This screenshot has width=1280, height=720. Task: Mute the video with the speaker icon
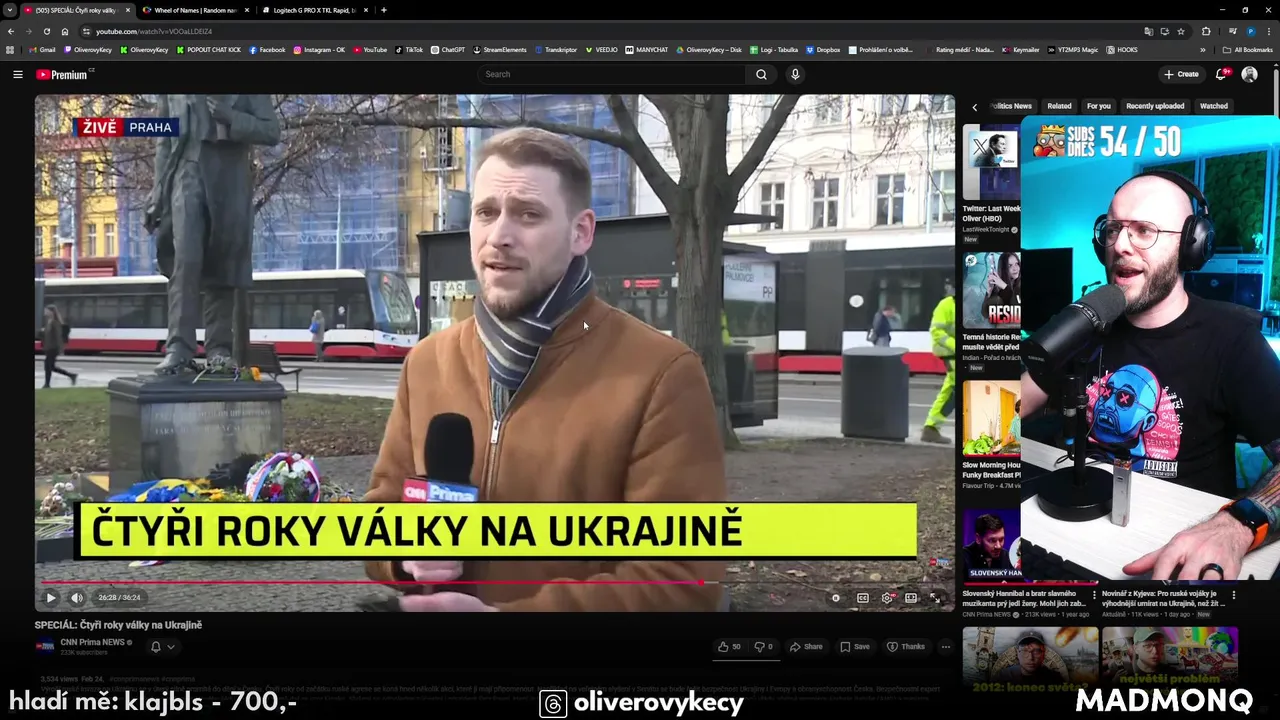point(77,598)
